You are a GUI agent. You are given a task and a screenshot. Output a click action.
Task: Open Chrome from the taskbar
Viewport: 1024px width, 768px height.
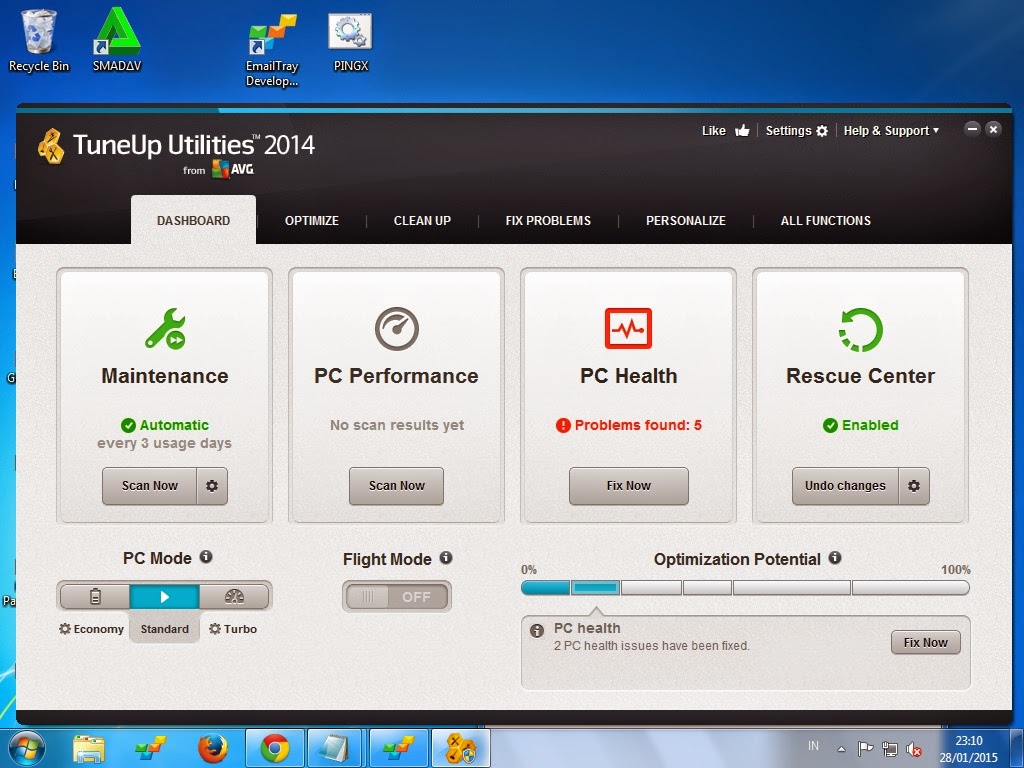click(275, 748)
